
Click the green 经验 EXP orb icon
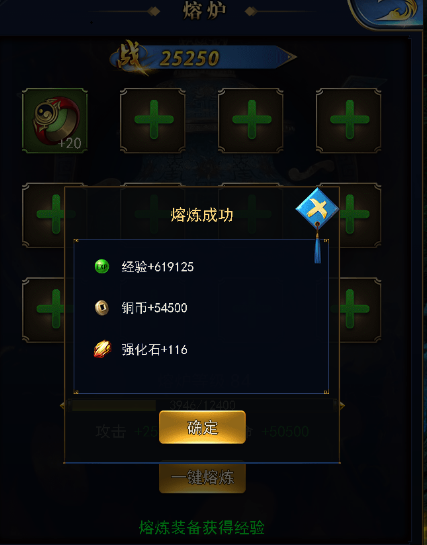coord(102,267)
